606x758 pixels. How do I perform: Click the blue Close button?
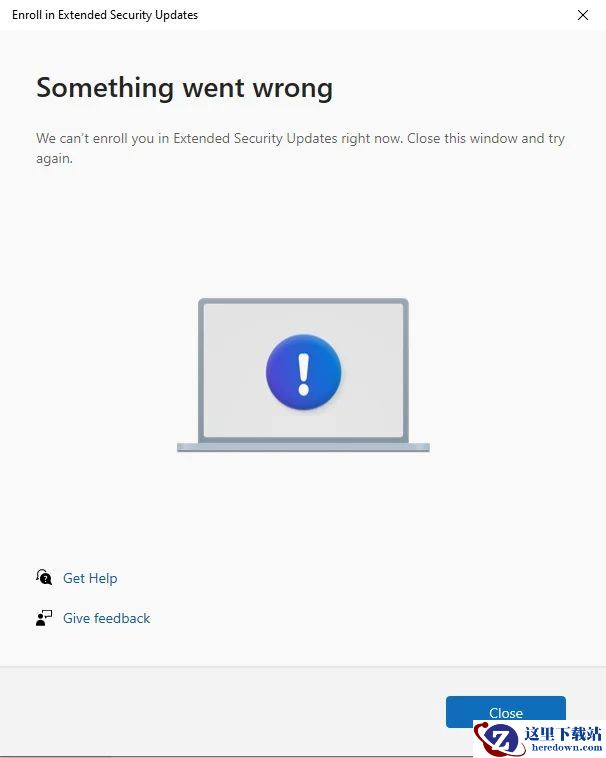pos(505,712)
